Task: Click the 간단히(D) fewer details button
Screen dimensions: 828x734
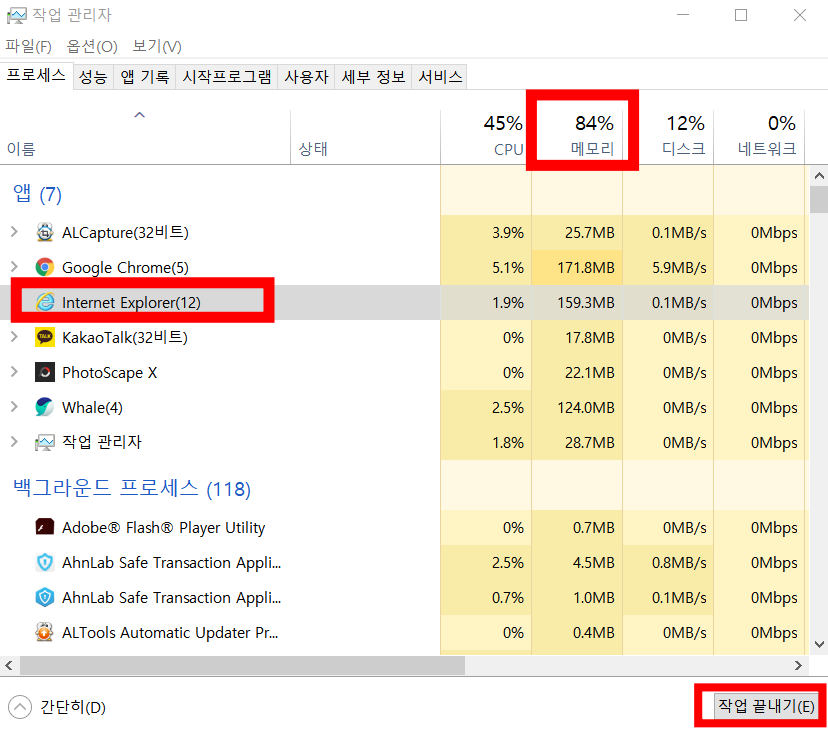Action: (x=57, y=707)
